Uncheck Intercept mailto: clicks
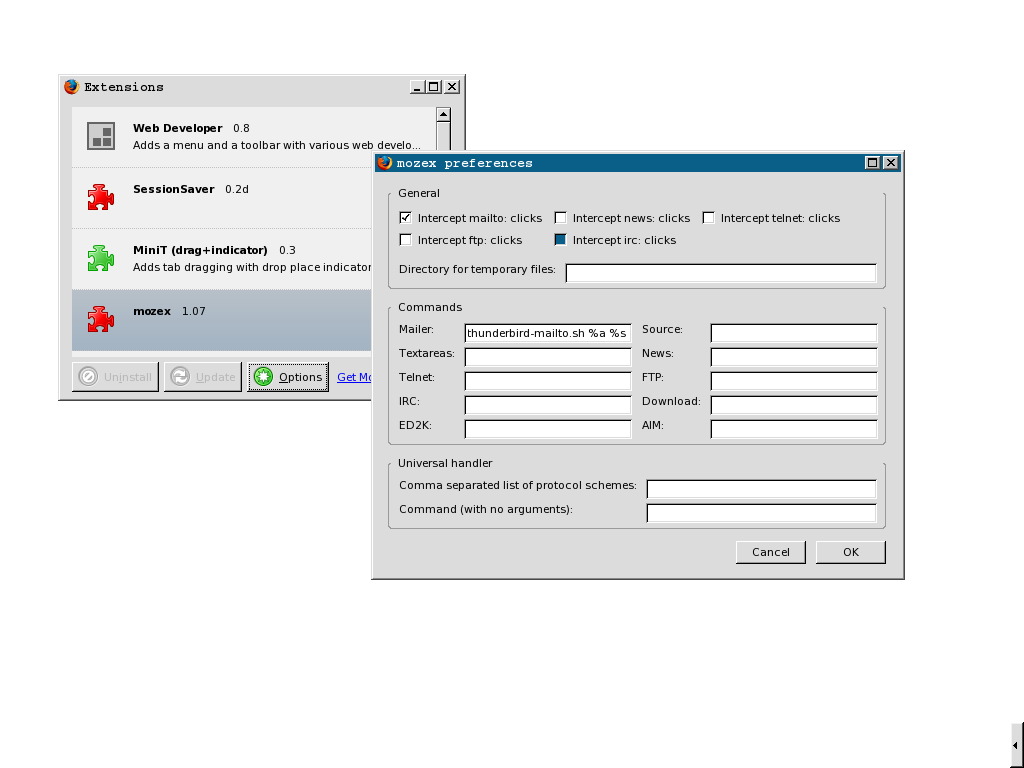The height and width of the screenshot is (768, 1024). (405, 218)
